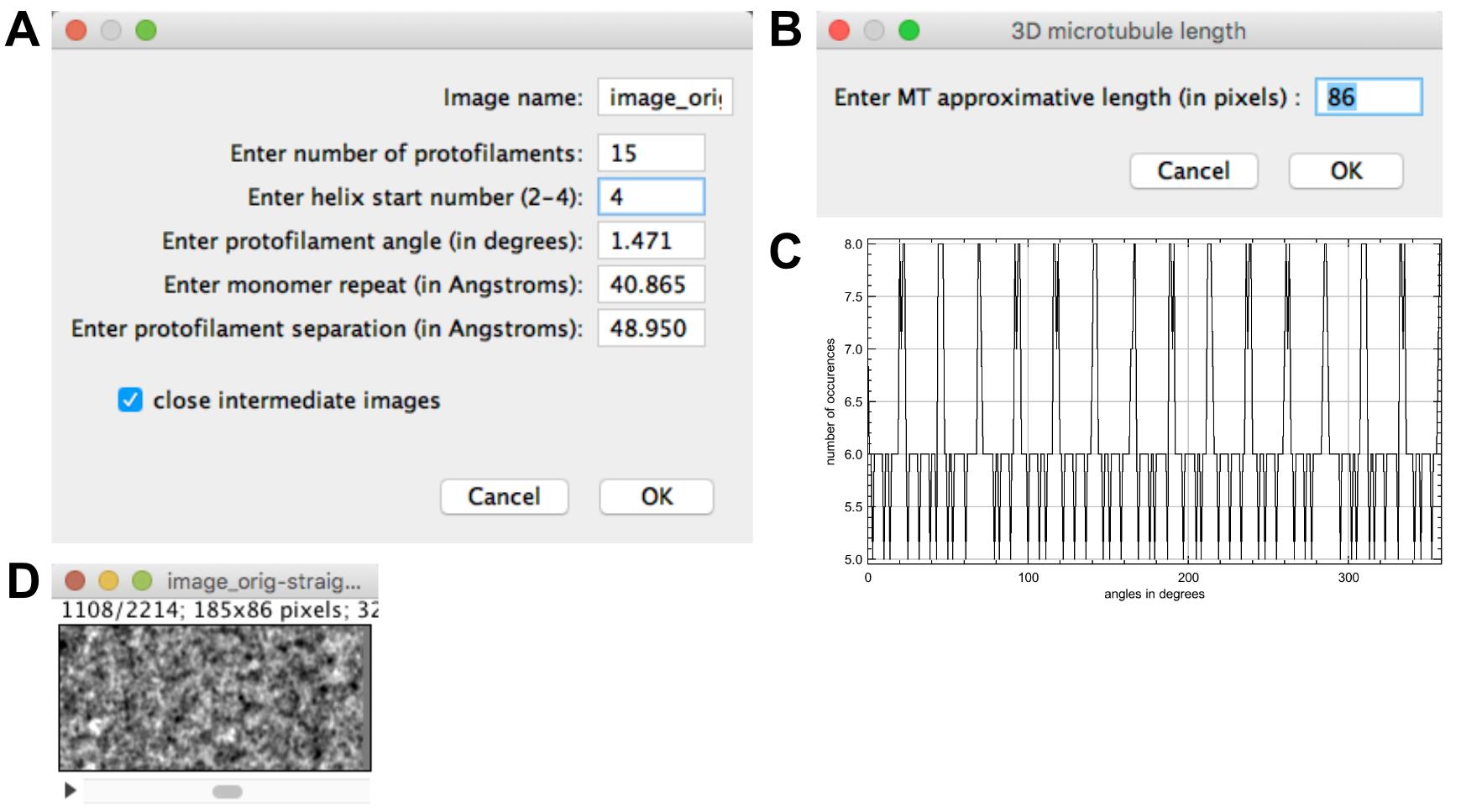This screenshot has width=1461, height=812.
Task: Minimize the image_orig-straig window
Action: tap(109, 580)
